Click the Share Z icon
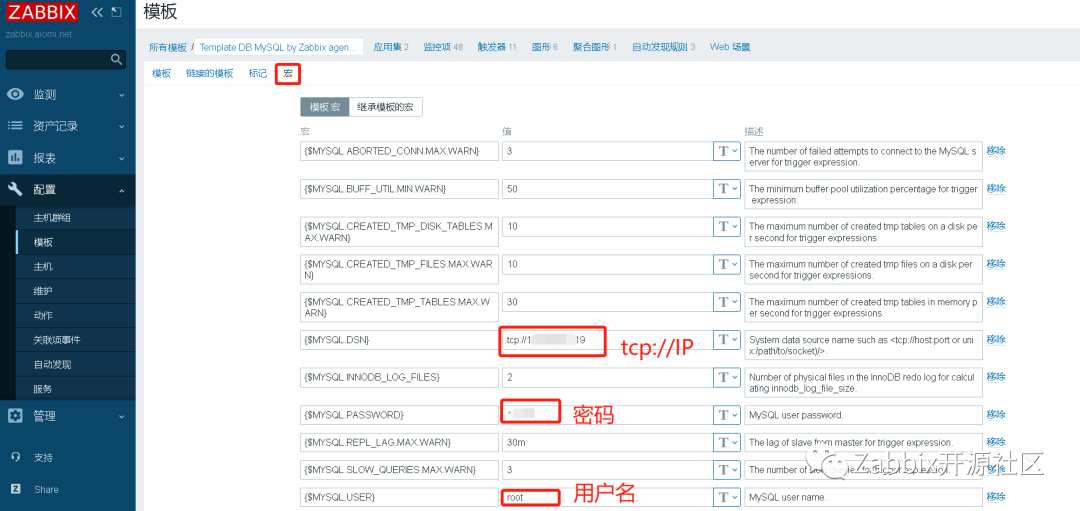 tap(15, 489)
